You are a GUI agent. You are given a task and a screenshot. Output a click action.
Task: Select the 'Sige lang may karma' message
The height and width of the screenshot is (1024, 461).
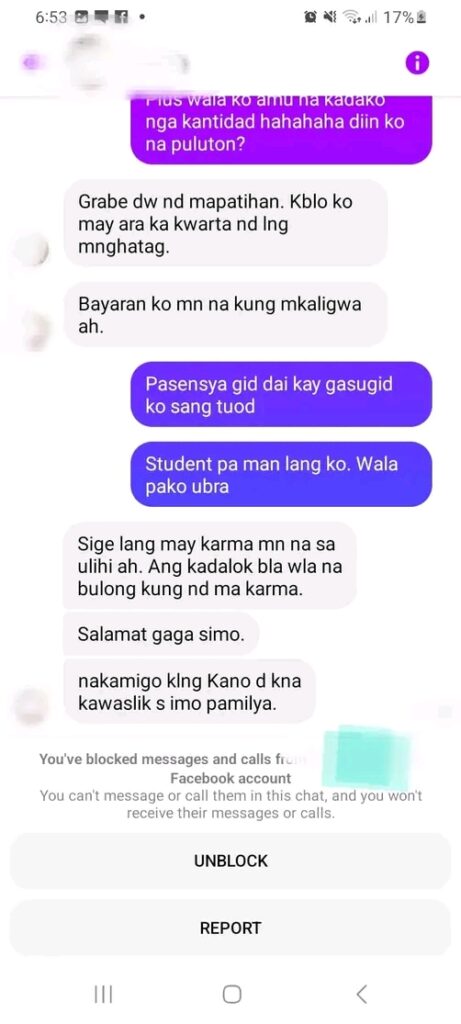point(210,566)
